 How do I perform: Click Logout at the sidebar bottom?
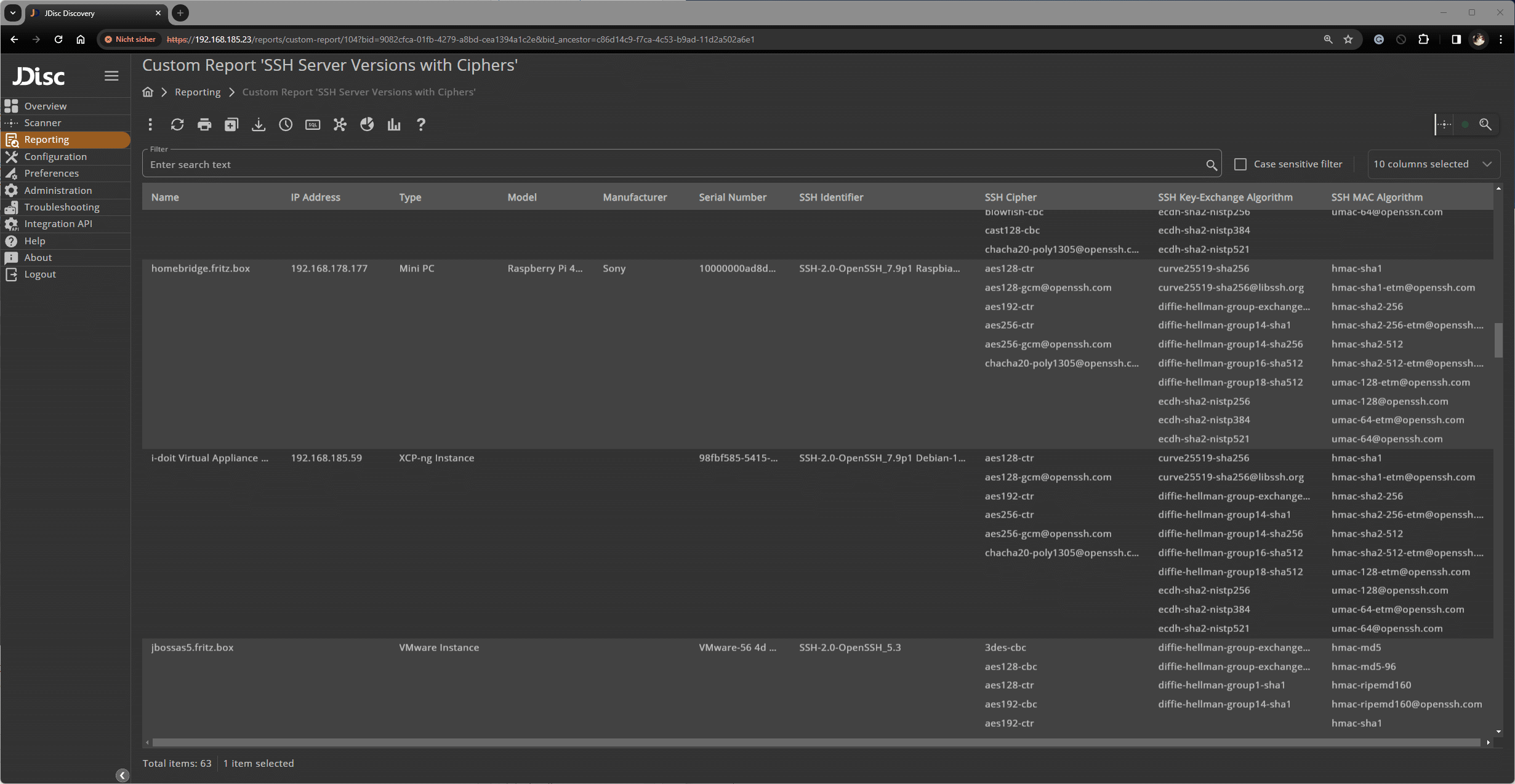coord(39,274)
